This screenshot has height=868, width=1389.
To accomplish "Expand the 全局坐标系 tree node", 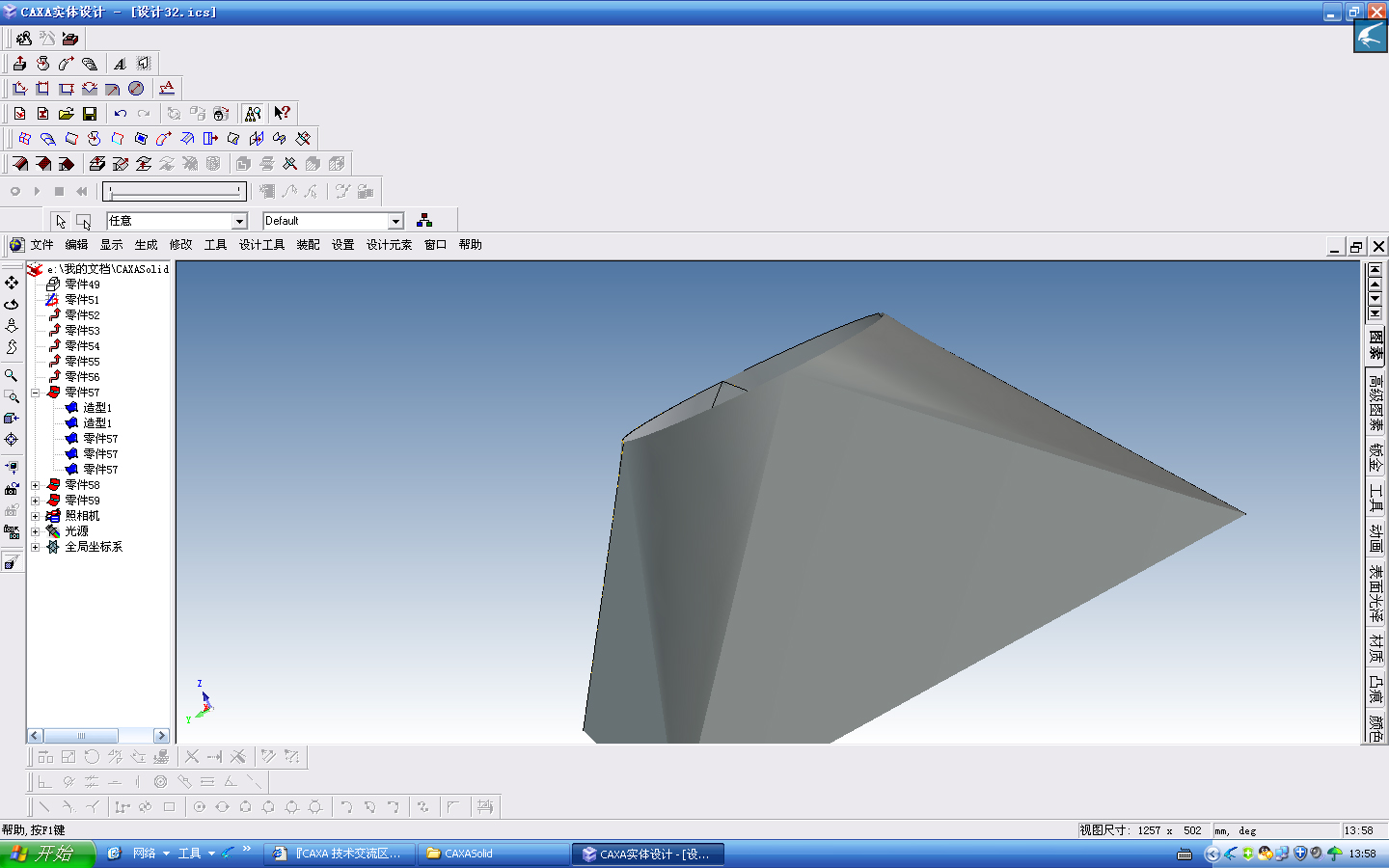I will (36, 547).
